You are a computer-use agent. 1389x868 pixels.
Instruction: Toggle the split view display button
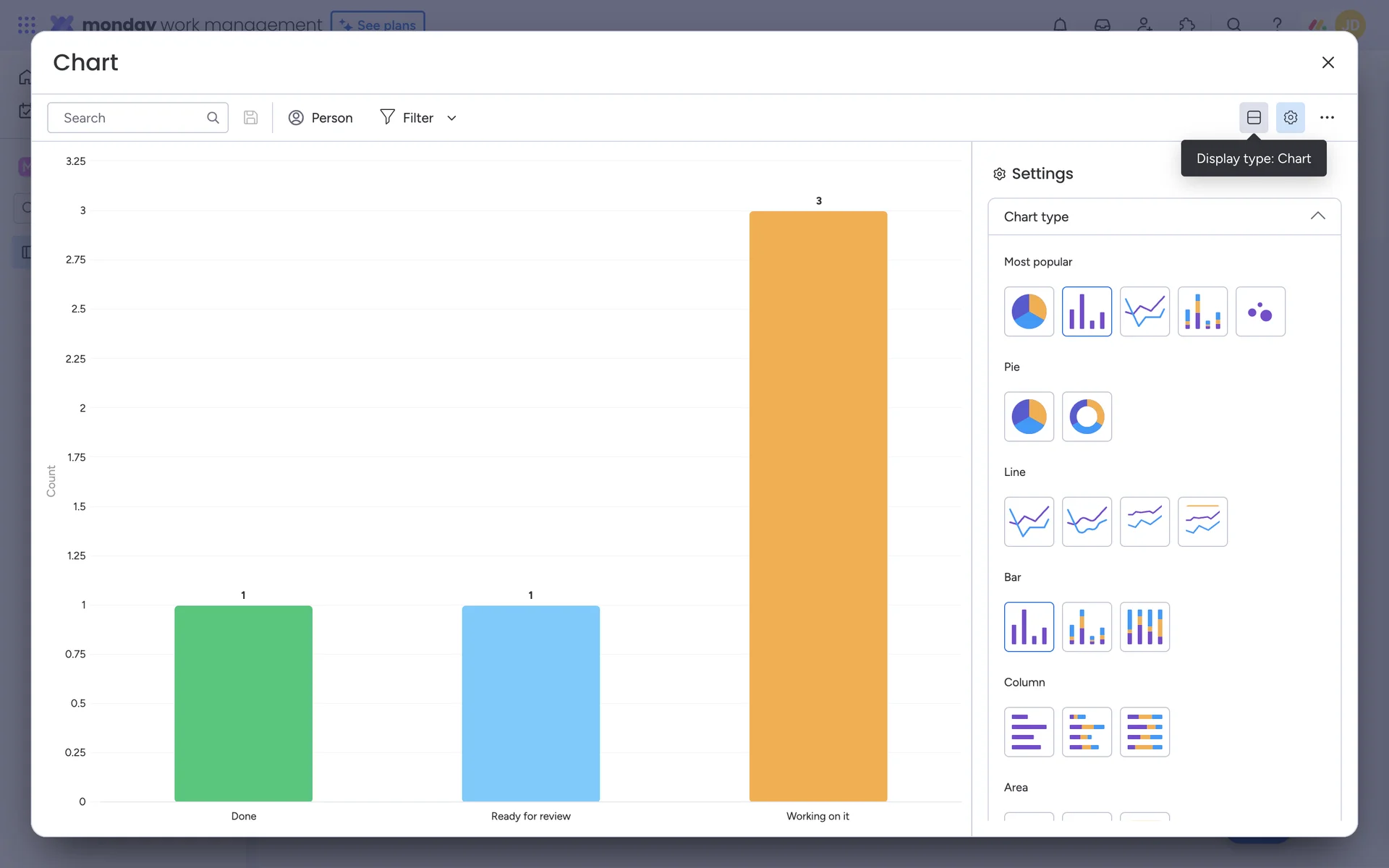[1254, 118]
